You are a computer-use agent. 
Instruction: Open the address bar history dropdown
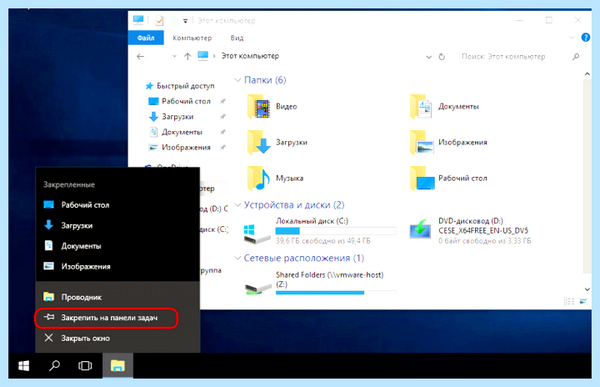429,57
